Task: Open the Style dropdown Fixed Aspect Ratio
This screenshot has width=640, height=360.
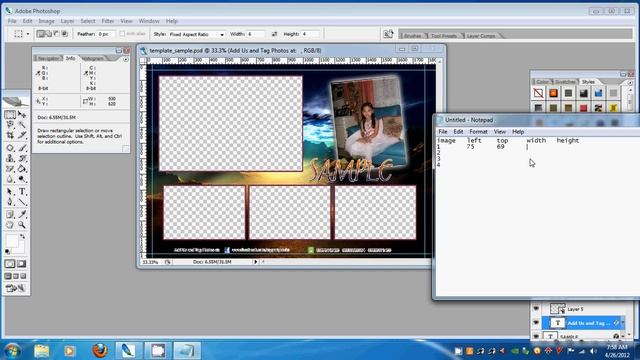Action: pos(196,34)
